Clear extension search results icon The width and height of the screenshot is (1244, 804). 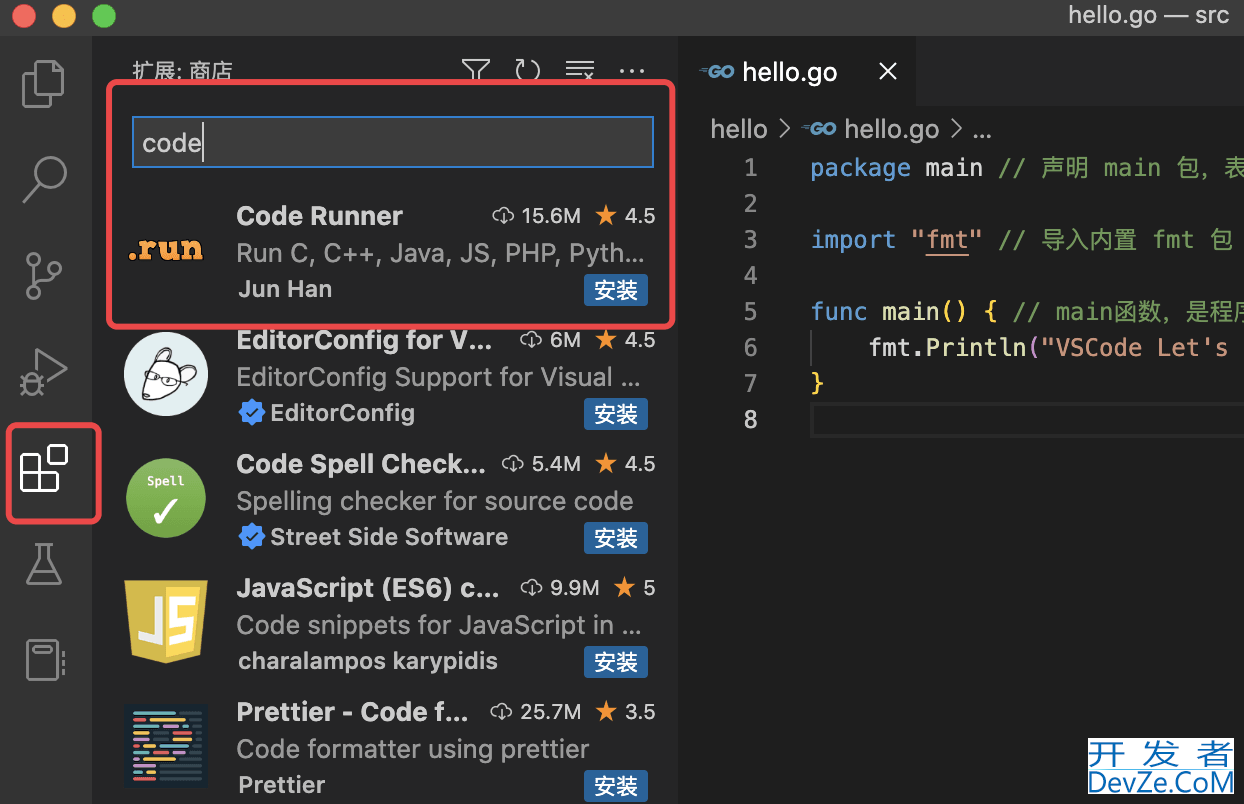pos(580,71)
